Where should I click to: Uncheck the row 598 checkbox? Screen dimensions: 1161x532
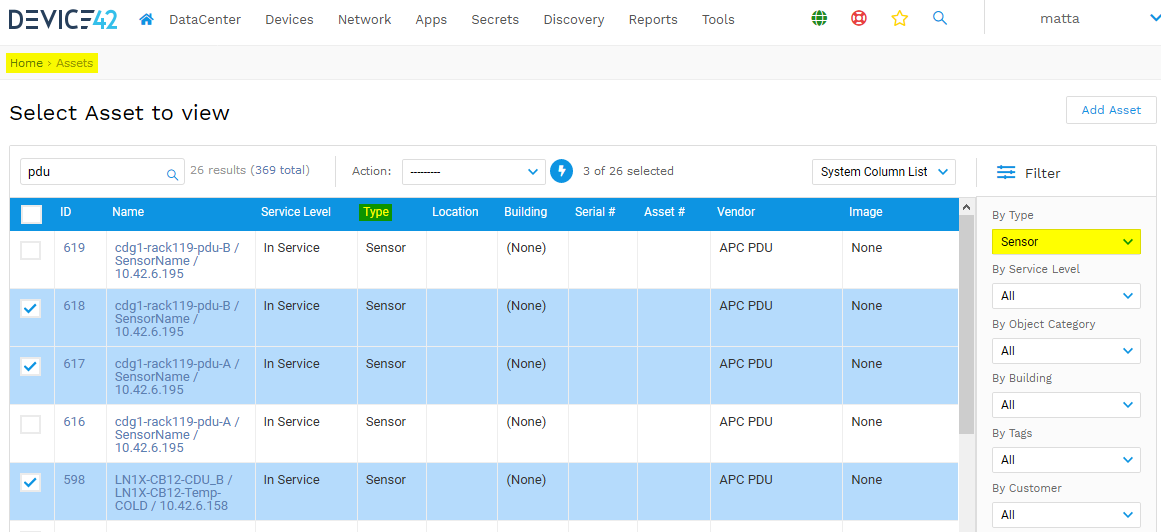point(30,482)
